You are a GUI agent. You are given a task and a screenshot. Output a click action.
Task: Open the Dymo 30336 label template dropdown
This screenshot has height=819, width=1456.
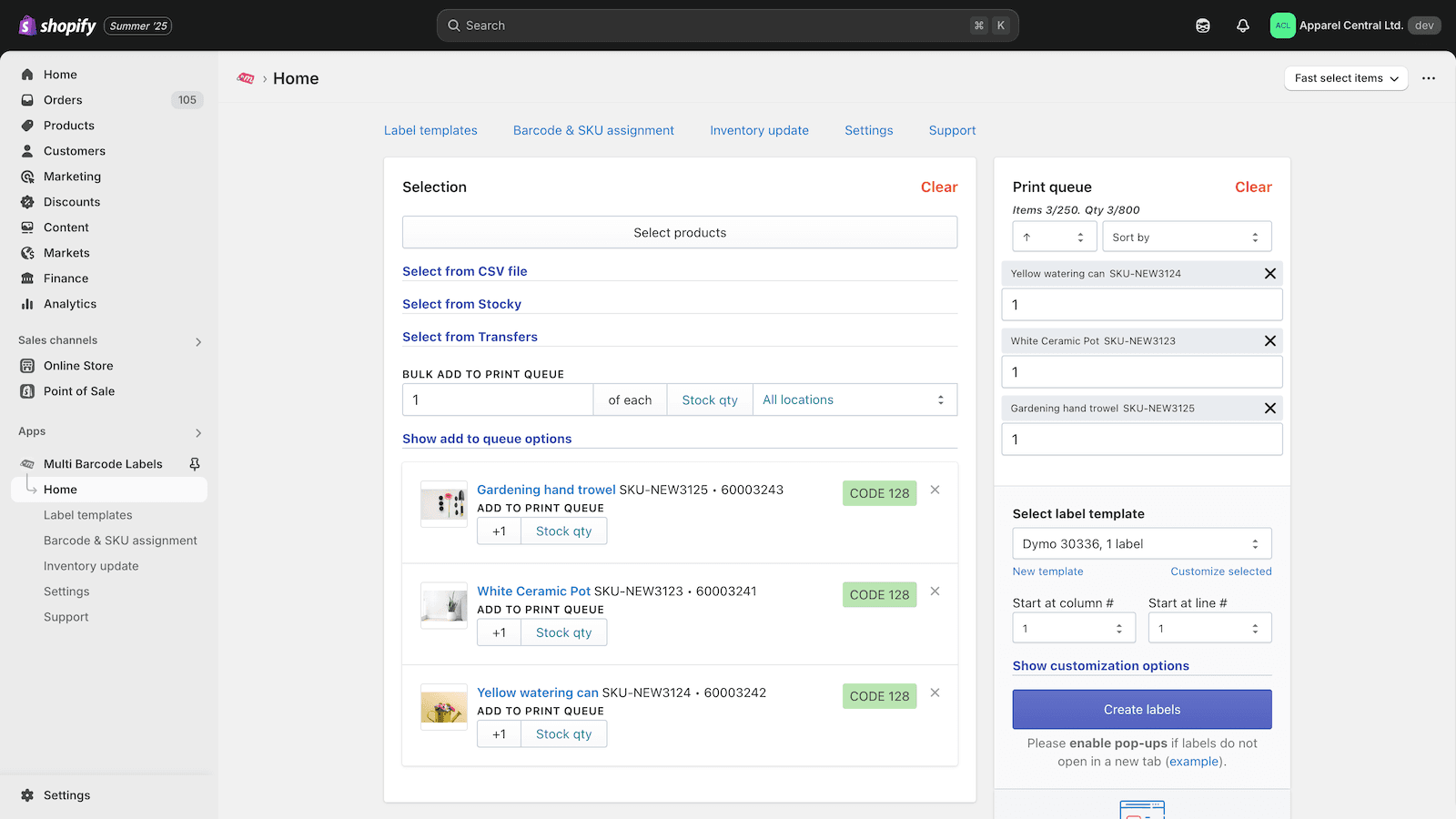pos(1141,544)
